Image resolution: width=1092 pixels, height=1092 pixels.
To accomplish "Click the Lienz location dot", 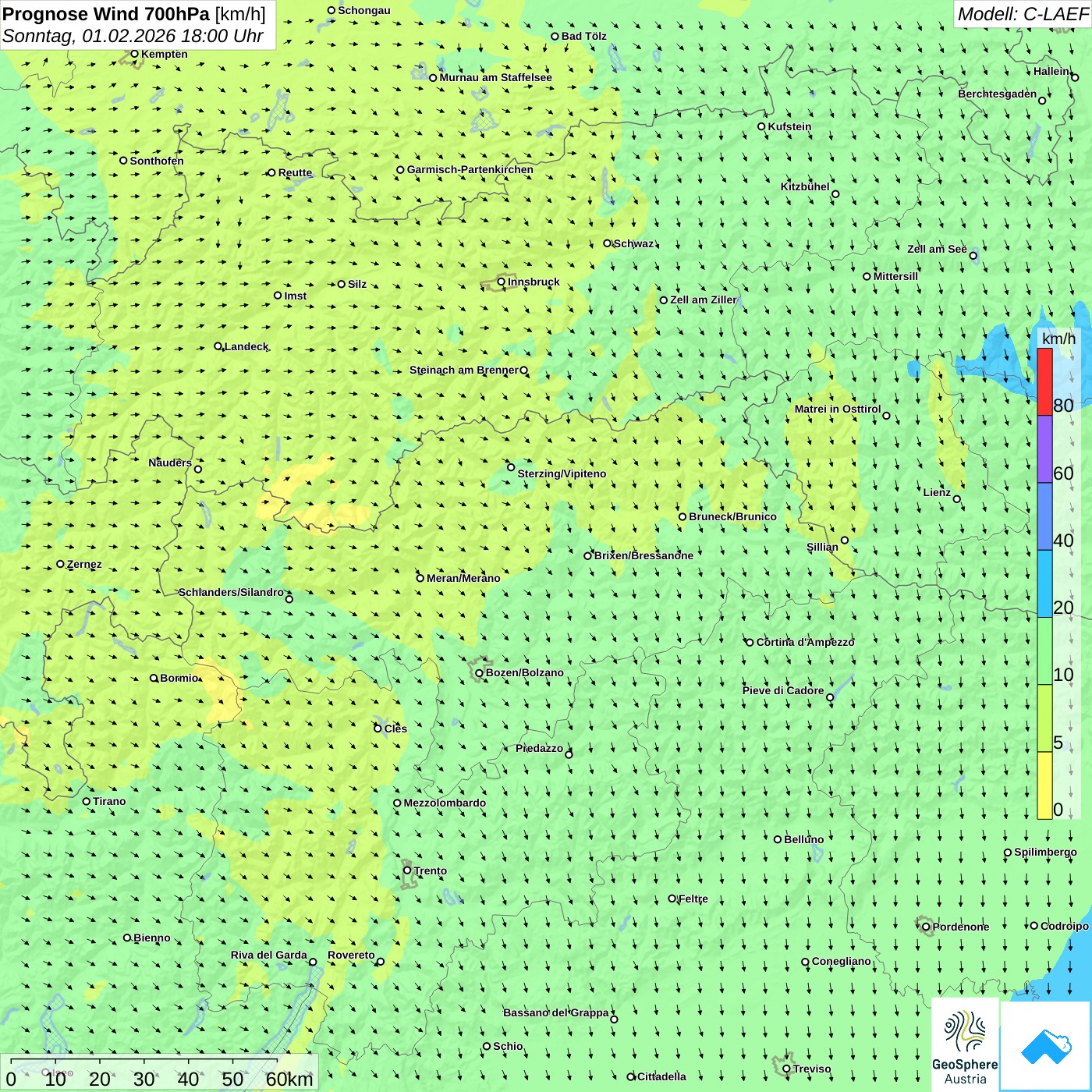I will 957,499.
